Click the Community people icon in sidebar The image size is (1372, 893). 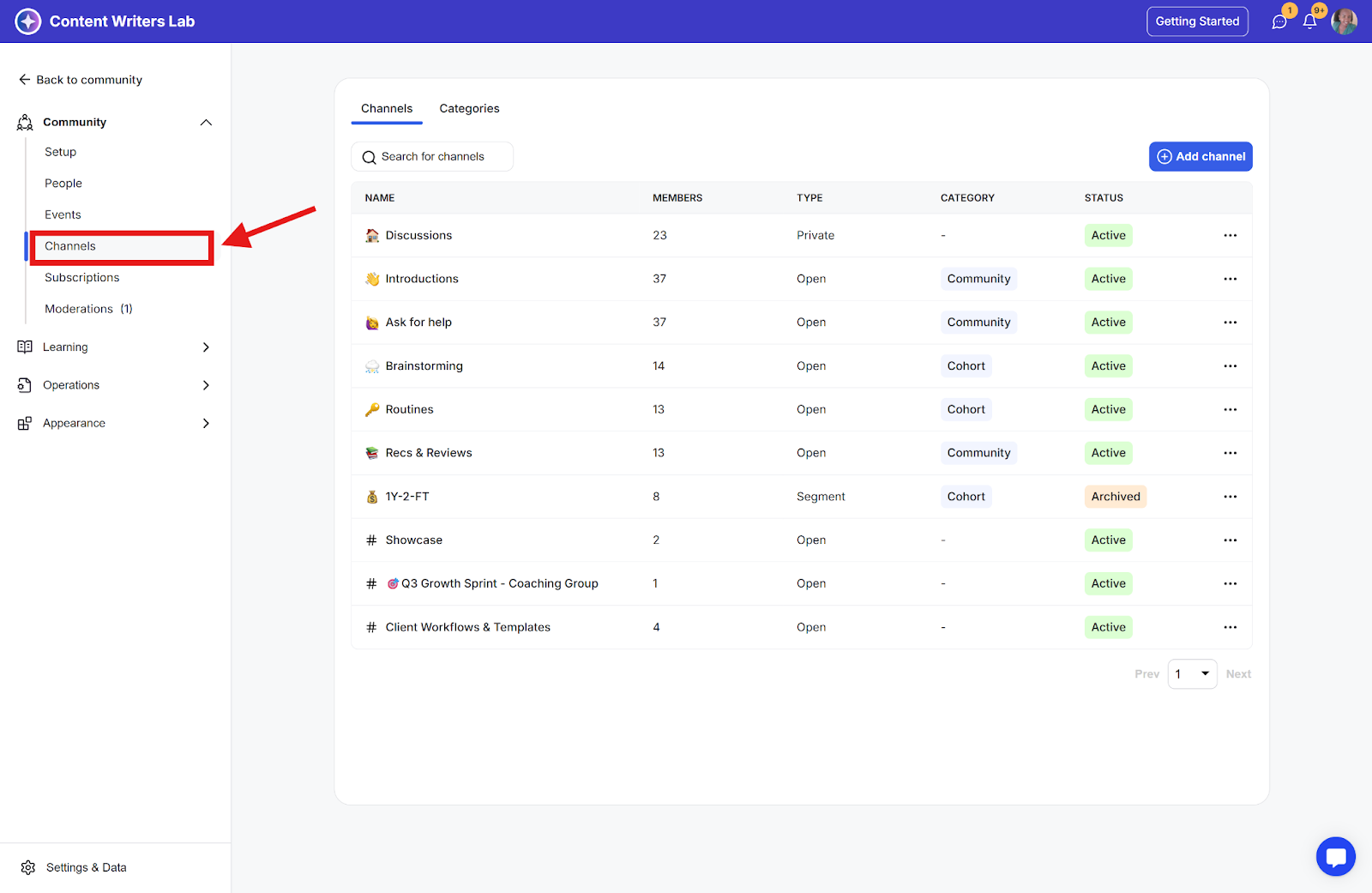25,122
